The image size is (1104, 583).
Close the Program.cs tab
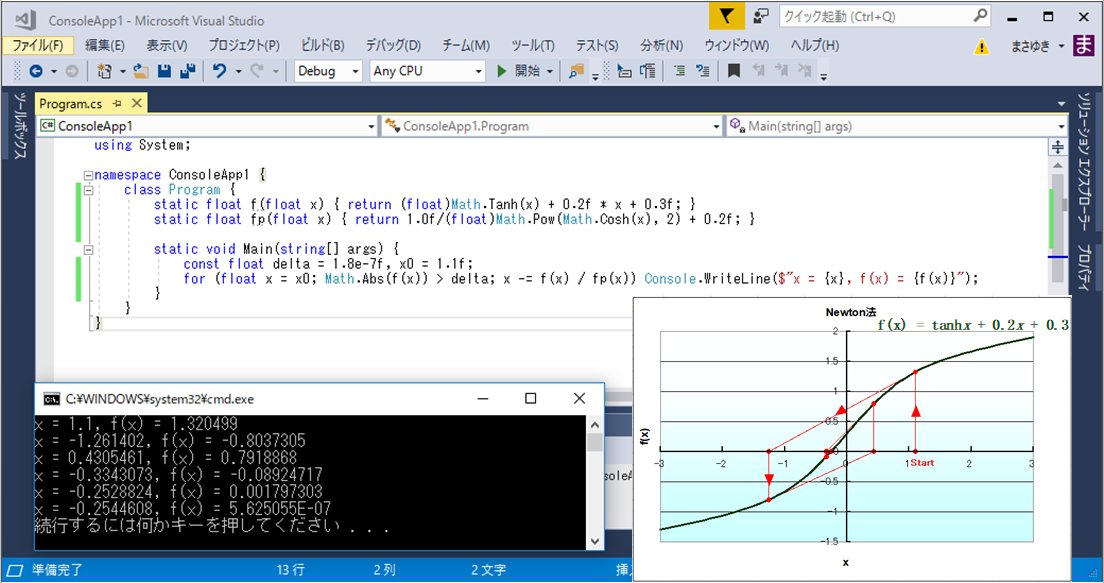[x=137, y=104]
